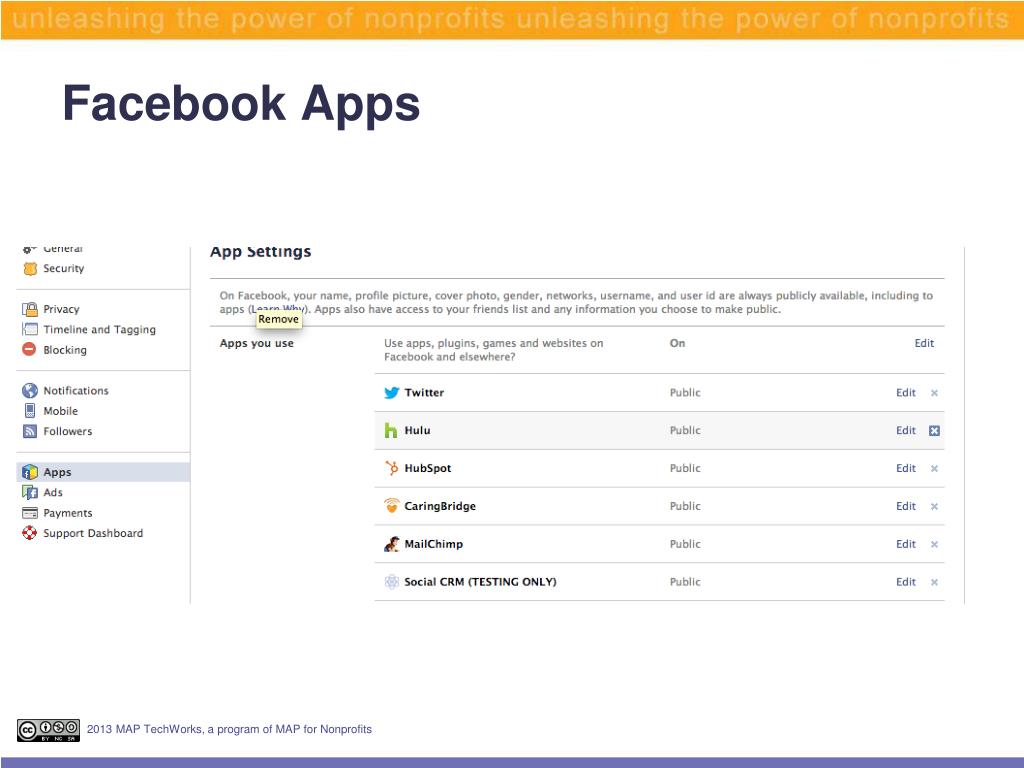
Task: Click the Twitter bird icon
Action: coord(391,392)
